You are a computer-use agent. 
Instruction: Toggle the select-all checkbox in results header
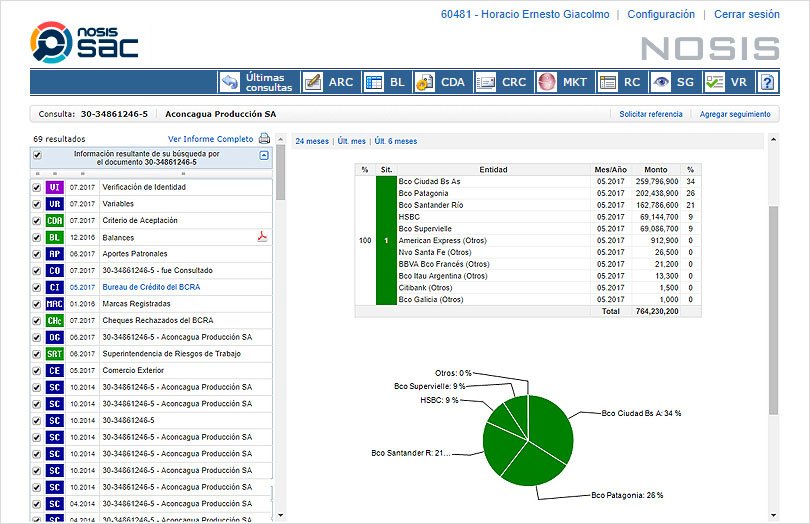pyautogui.click(x=37, y=155)
